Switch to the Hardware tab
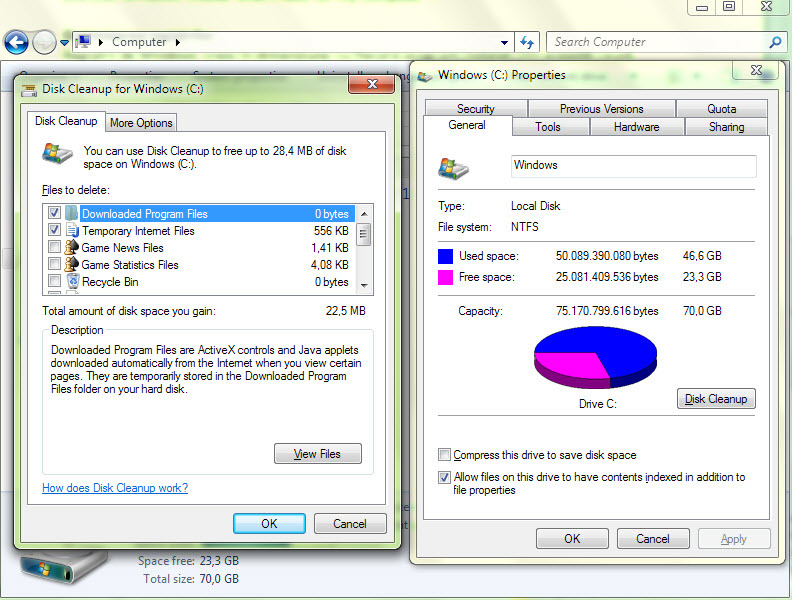Screen dimensions: 792x600 (x=636, y=127)
